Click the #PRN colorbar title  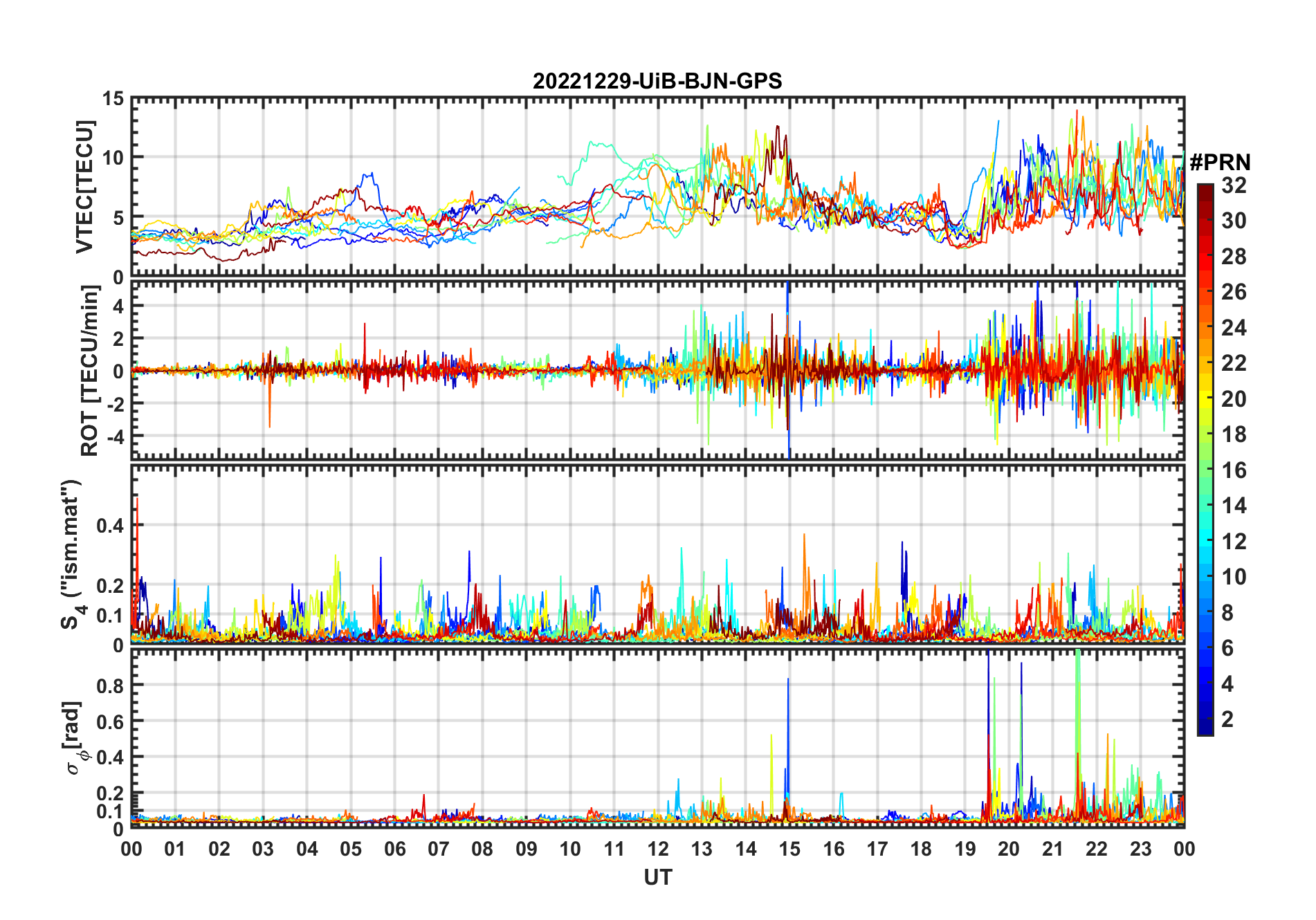1220,163
